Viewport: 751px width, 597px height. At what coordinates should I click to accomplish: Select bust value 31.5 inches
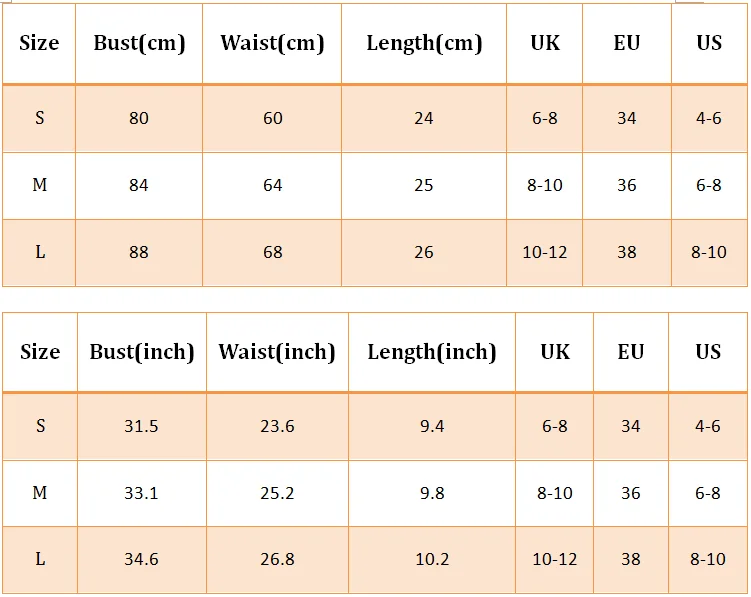click(x=142, y=426)
